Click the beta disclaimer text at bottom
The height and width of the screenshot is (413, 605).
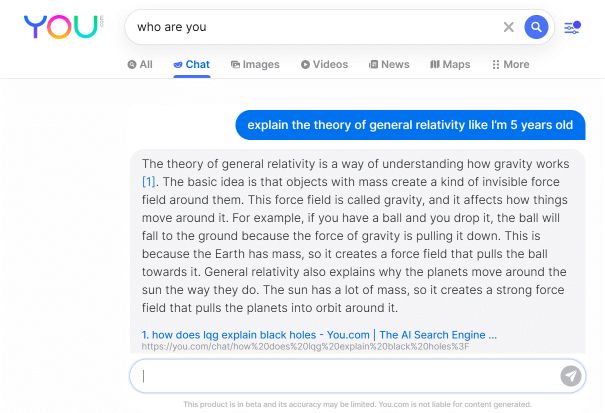357,404
